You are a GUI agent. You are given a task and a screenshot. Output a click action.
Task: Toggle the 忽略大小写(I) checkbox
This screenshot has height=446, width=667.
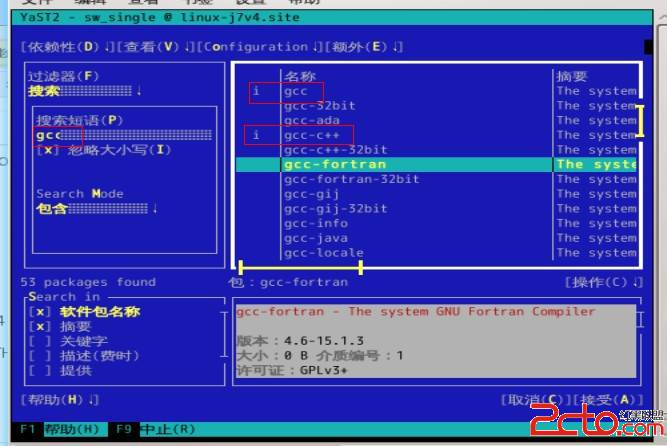(x=104, y=150)
